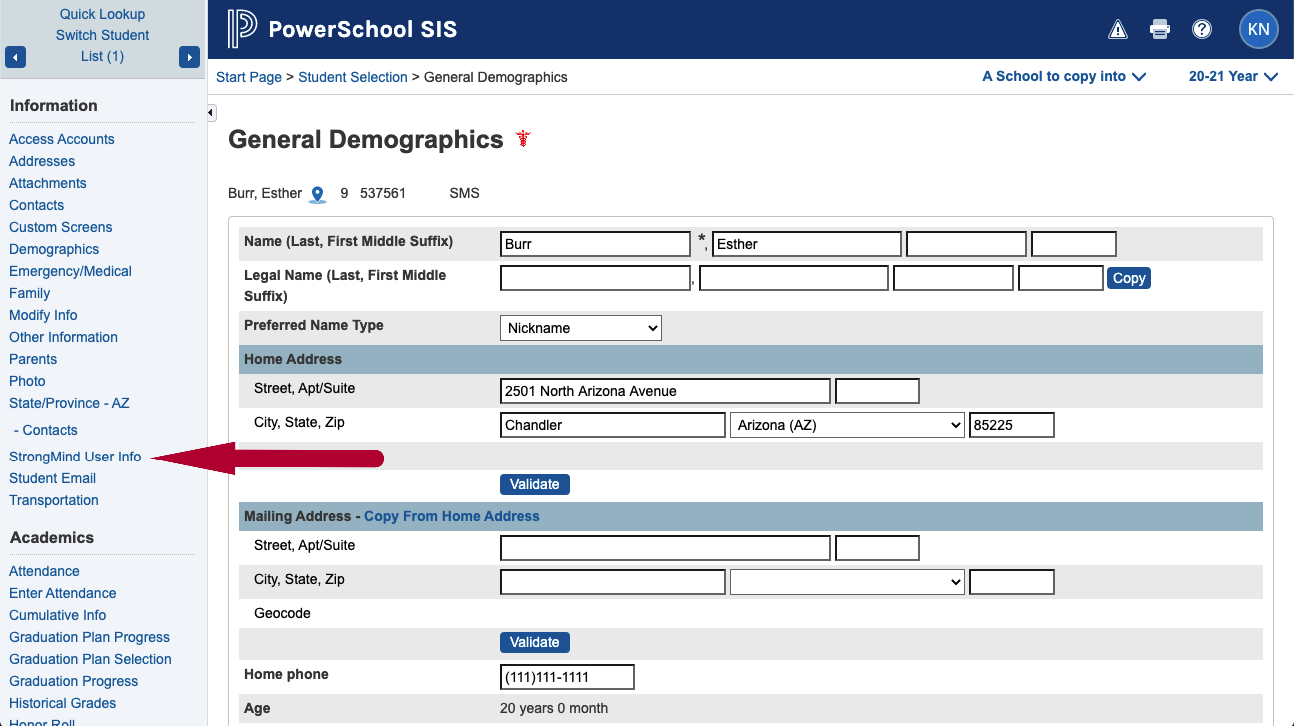The image size is (1294, 726).
Task: Click the Chandler city field
Action: click(x=613, y=425)
